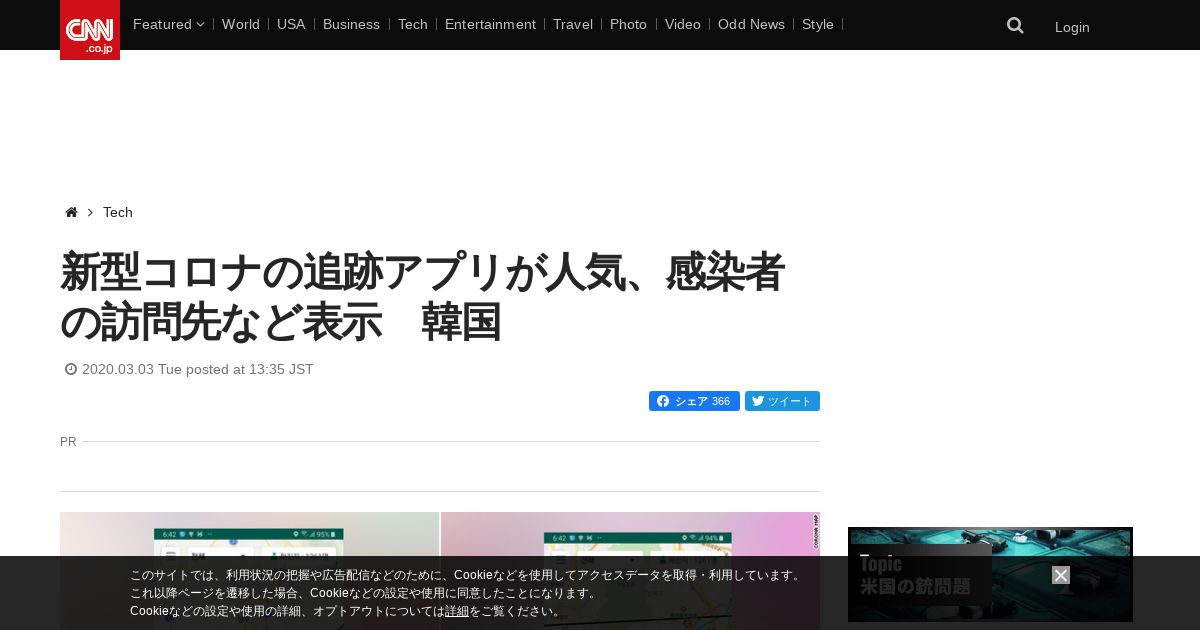Navigate to the Business section
The height and width of the screenshot is (630, 1200).
351,24
